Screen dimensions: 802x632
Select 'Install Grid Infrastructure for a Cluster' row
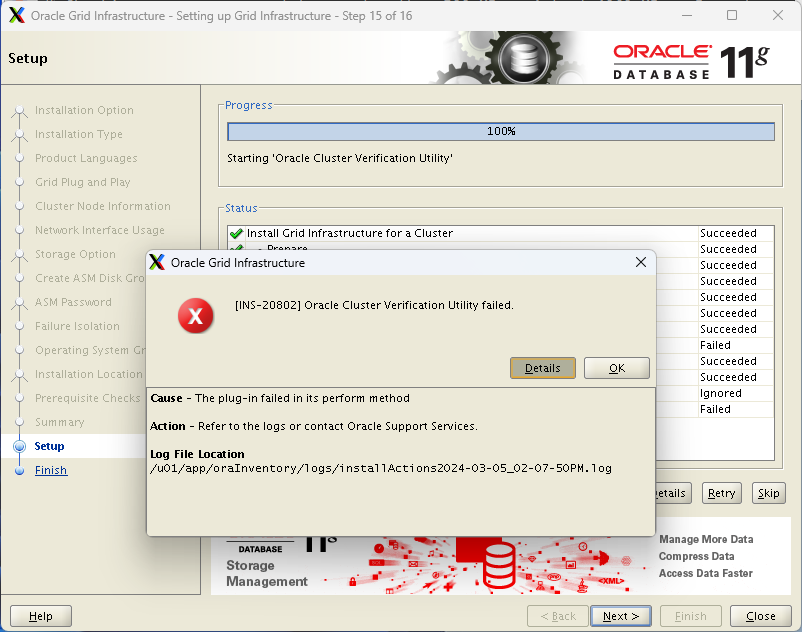[x=501, y=233]
